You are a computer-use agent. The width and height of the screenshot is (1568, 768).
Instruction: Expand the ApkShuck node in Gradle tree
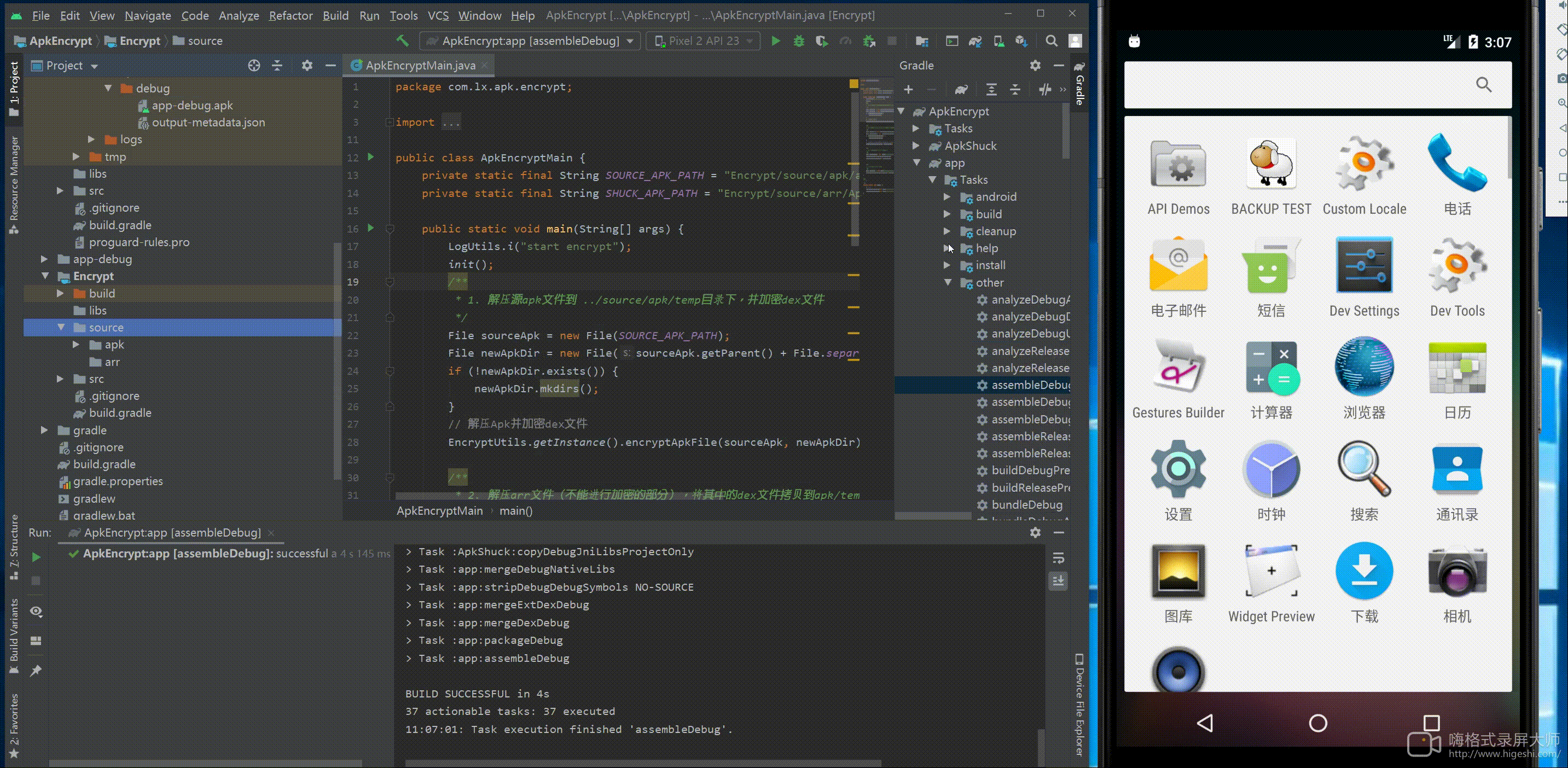[916, 146]
